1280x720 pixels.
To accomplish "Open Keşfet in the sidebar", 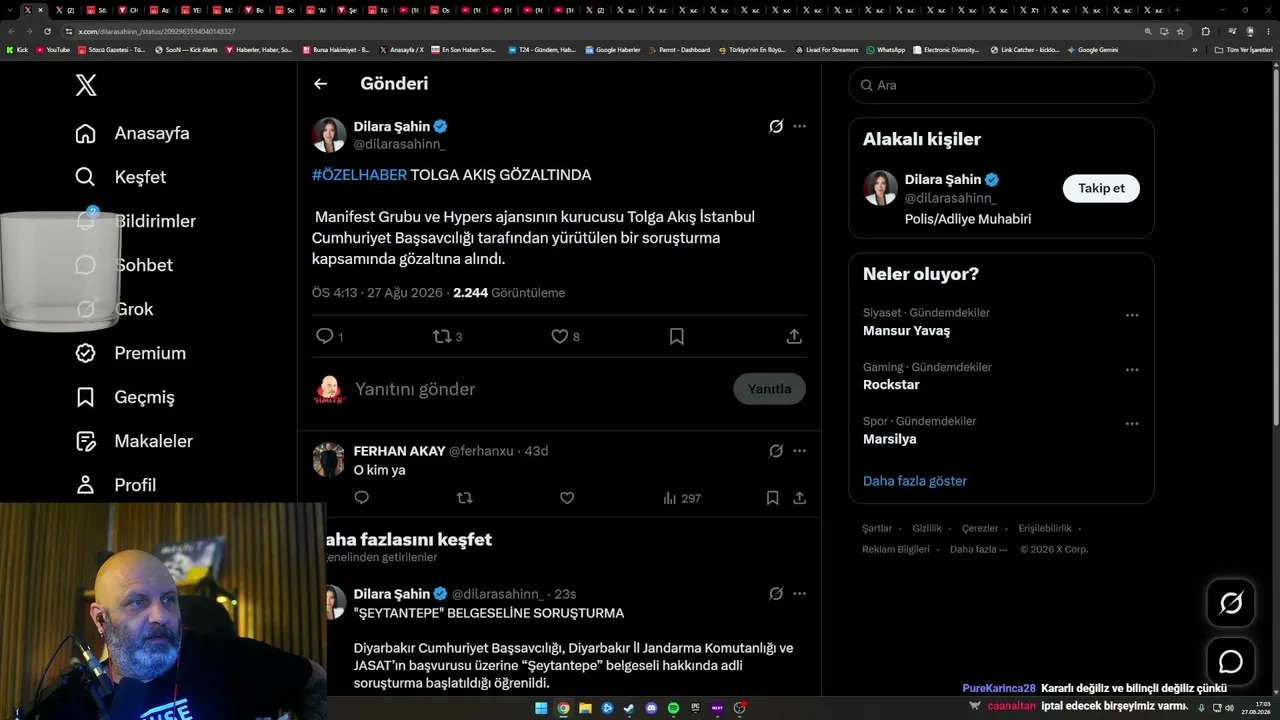I will (120, 177).
